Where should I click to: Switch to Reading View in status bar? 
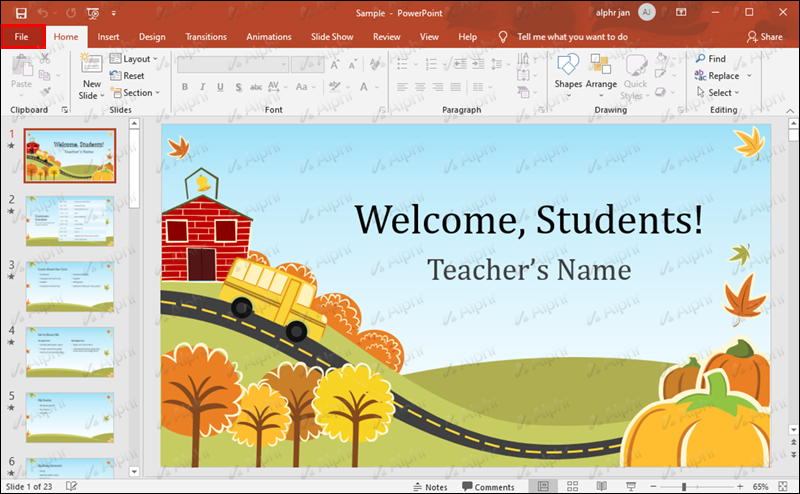(601, 486)
